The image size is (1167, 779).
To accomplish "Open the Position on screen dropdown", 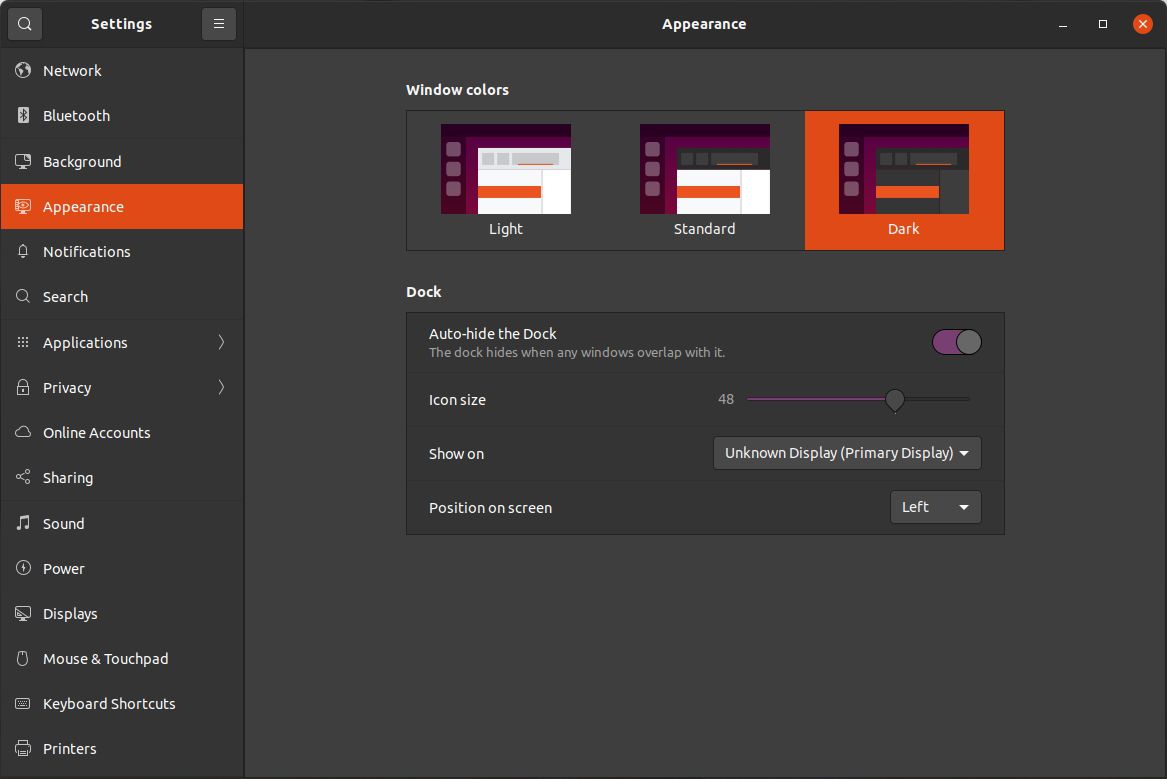I will (934, 507).
